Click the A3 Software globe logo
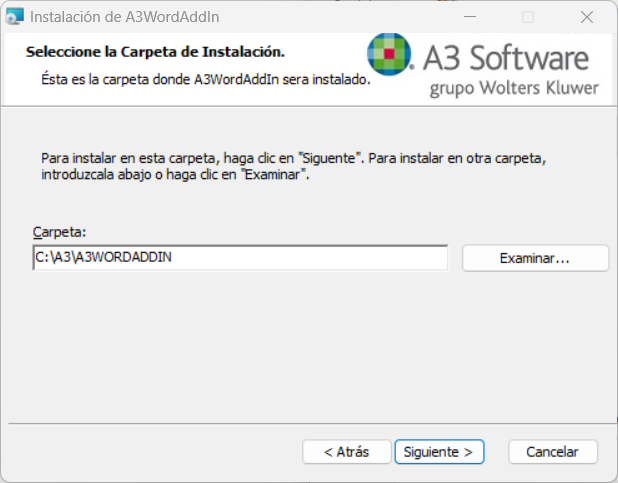618x483 pixels. 389,54
